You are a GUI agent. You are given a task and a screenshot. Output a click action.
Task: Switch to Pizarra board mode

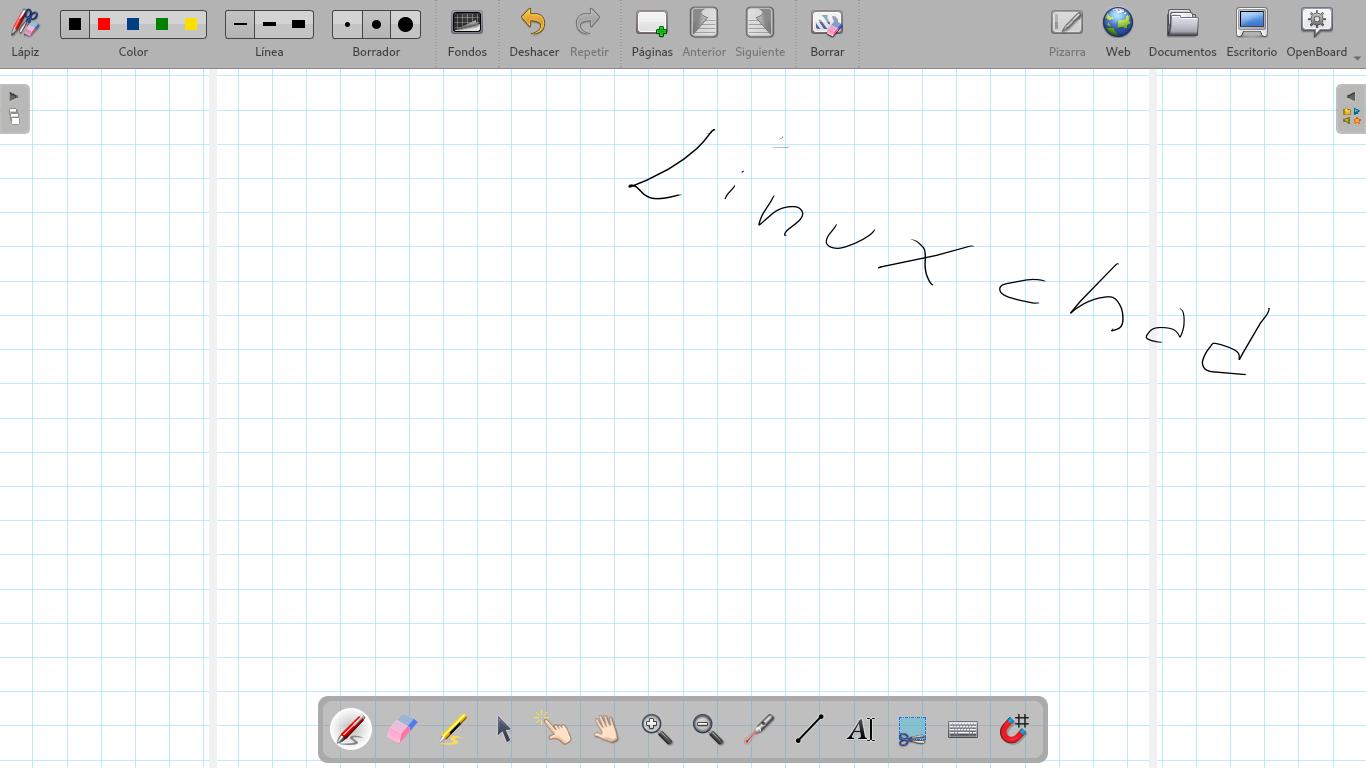click(x=1067, y=33)
